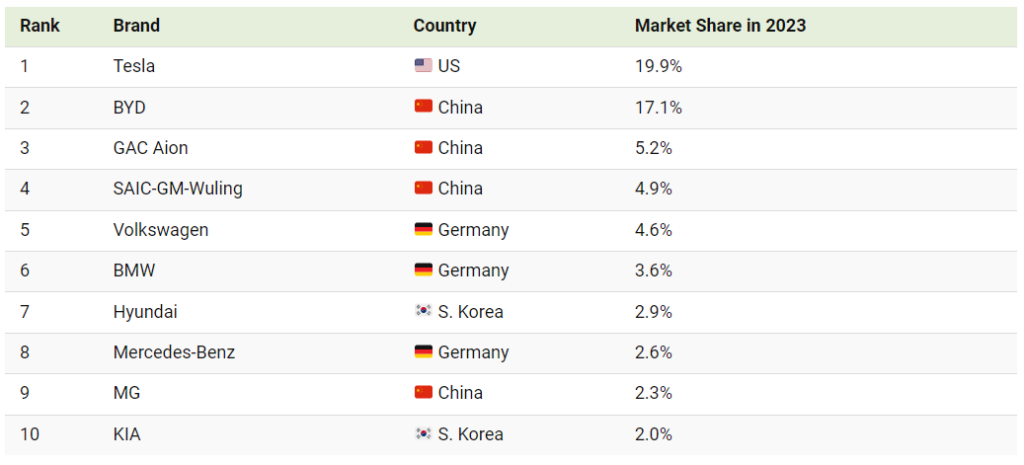Click China flag icon in BYD row

click(x=423, y=107)
